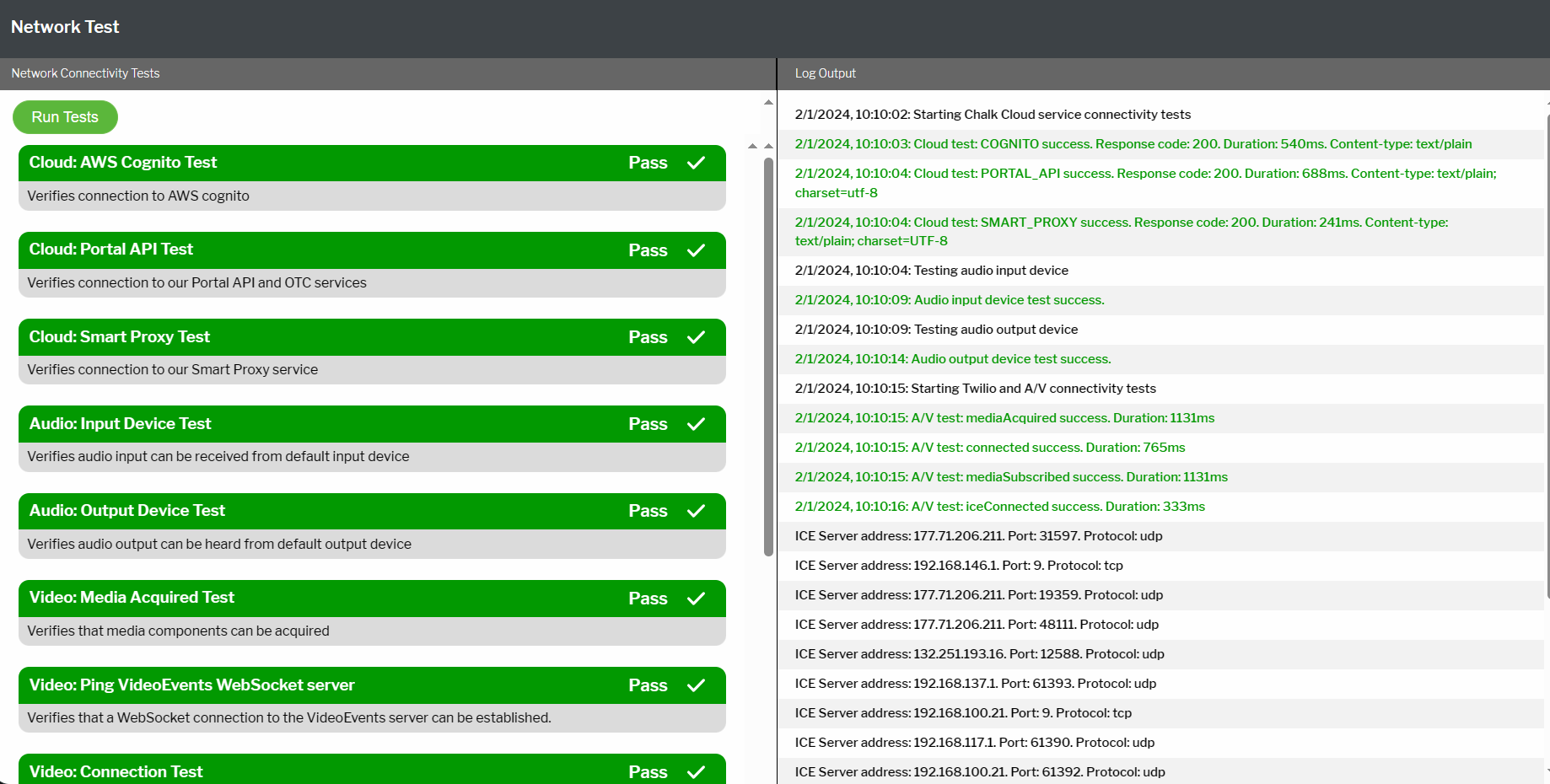Click the Portal API Test checkmark icon
Viewport: 1550px width, 784px height.
pos(696,250)
